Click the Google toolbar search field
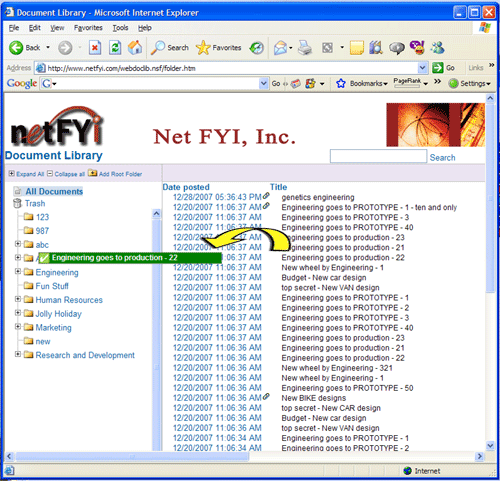This screenshot has width=500, height=481. pos(156,83)
